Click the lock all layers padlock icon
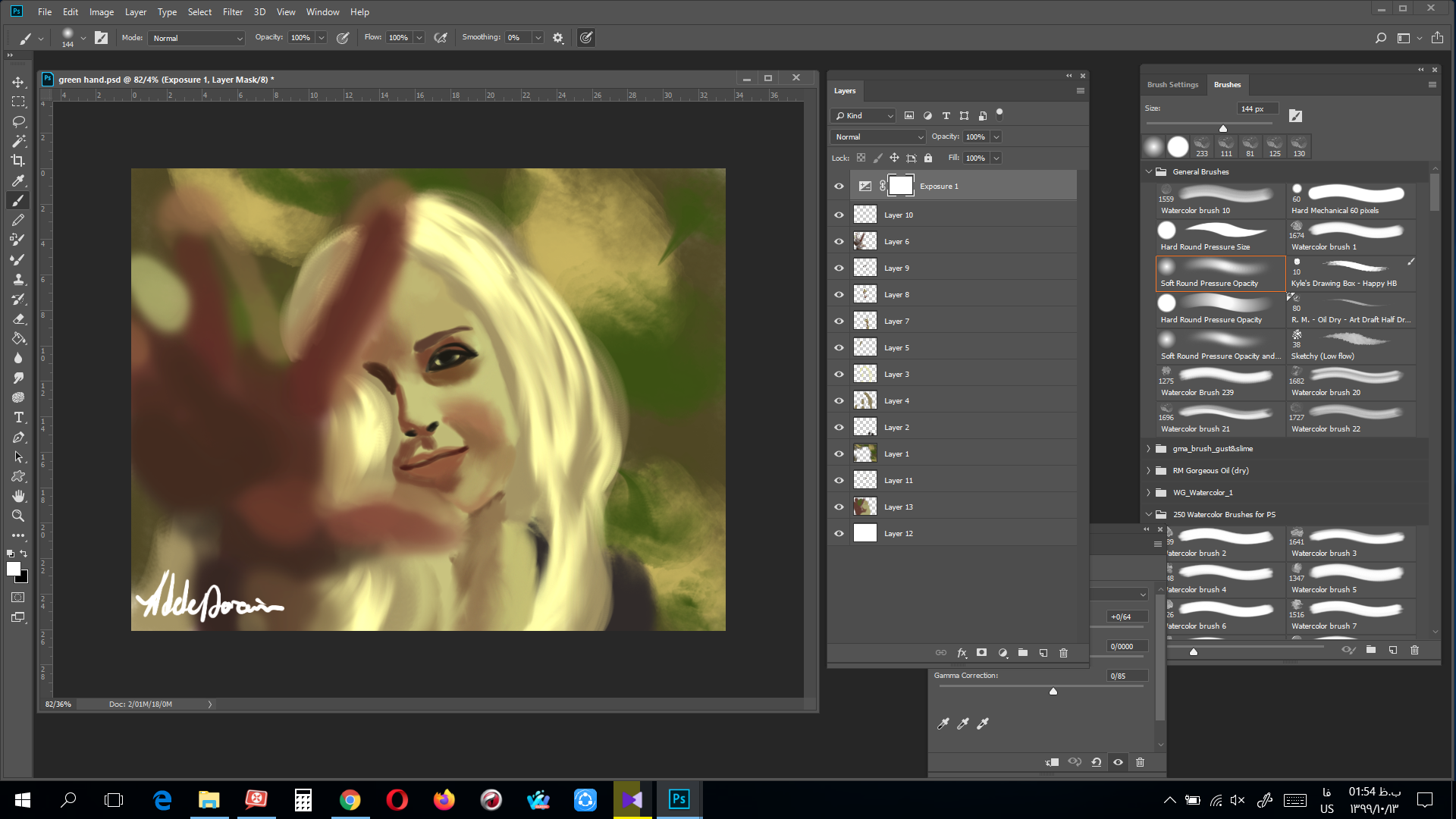This screenshot has height=819, width=1456. click(928, 158)
